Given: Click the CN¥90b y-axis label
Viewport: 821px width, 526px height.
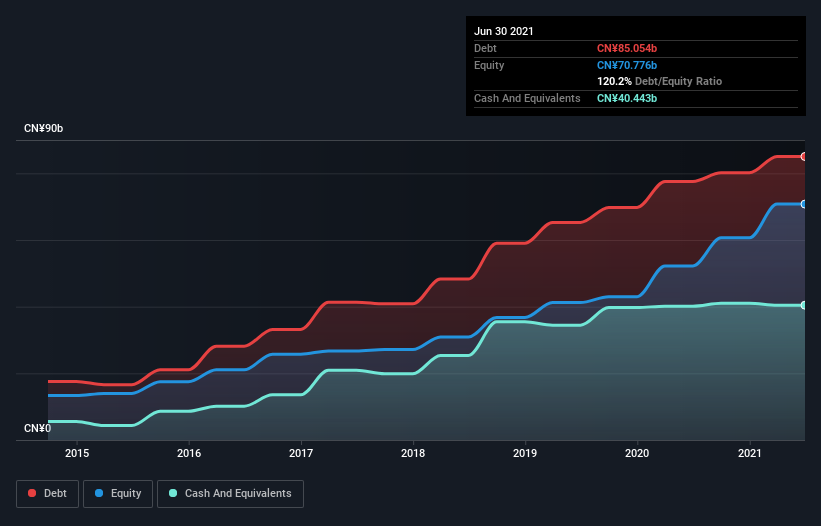Looking at the screenshot, I should (x=43, y=128).
